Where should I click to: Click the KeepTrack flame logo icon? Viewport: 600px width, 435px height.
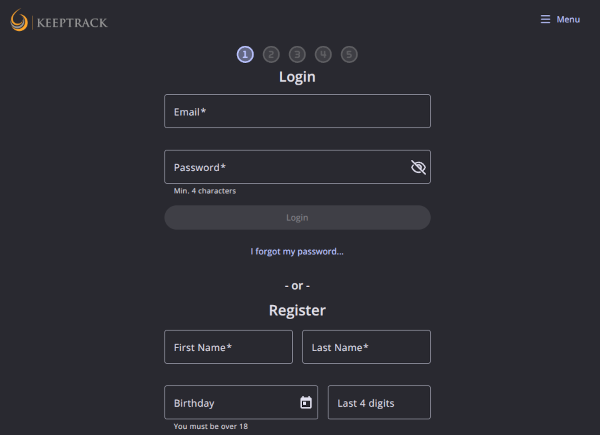tap(20, 20)
